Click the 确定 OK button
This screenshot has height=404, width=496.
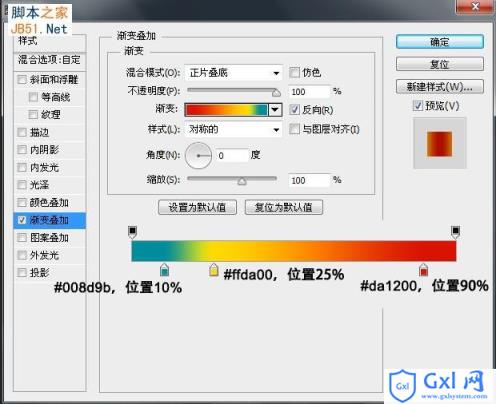click(x=440, y=42)
